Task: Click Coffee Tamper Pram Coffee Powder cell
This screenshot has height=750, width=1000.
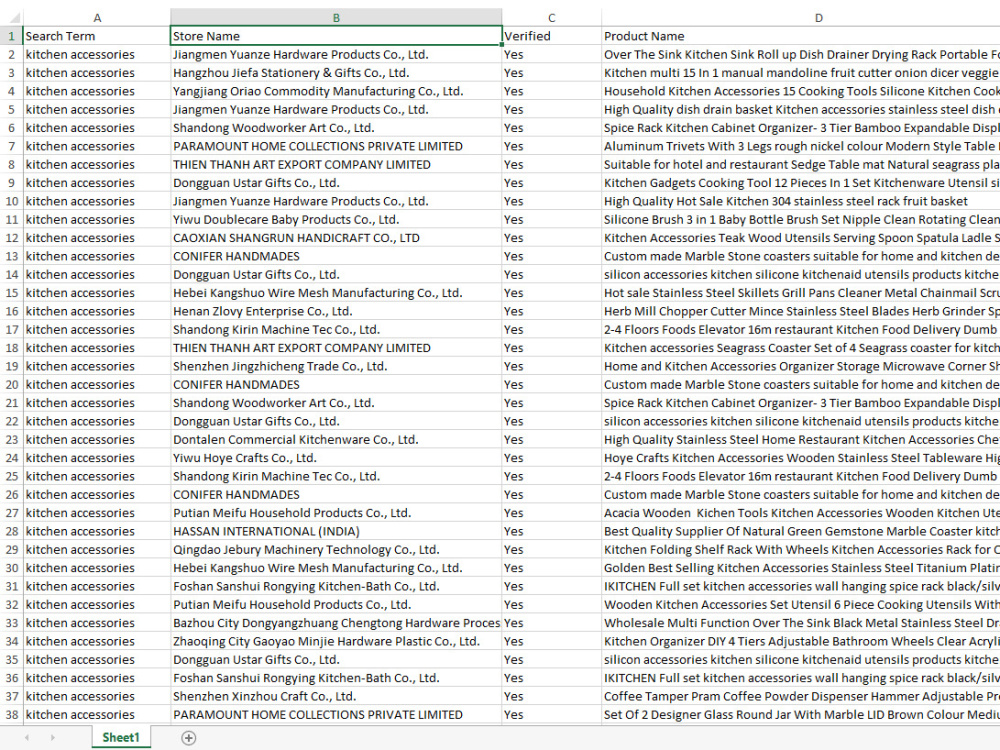Action: (800, 696)
